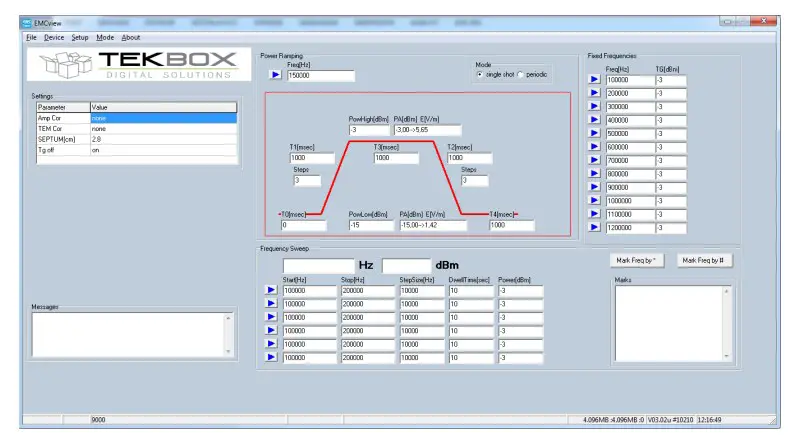Select the TEM Cor parameter row
Screen dimensions: 789x435
pyautogui.click(x=136, y=128)
